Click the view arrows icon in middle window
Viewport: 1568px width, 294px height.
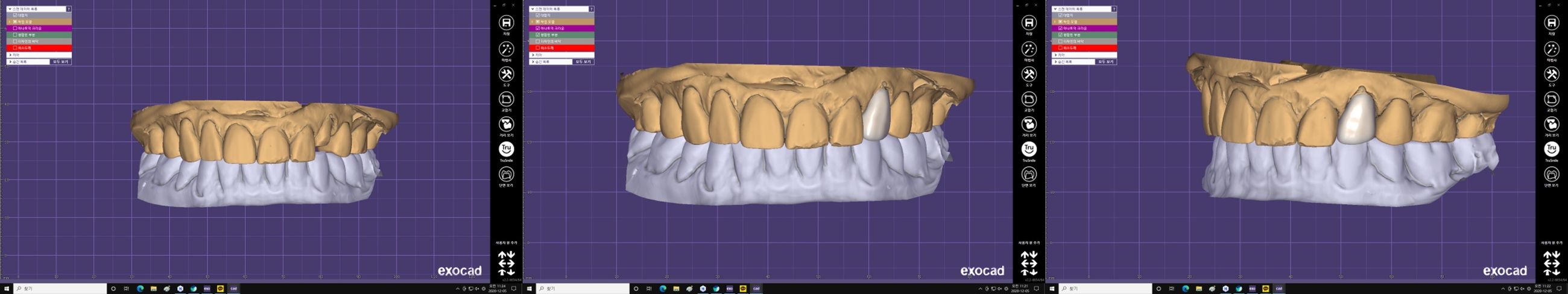(1029, 263)
